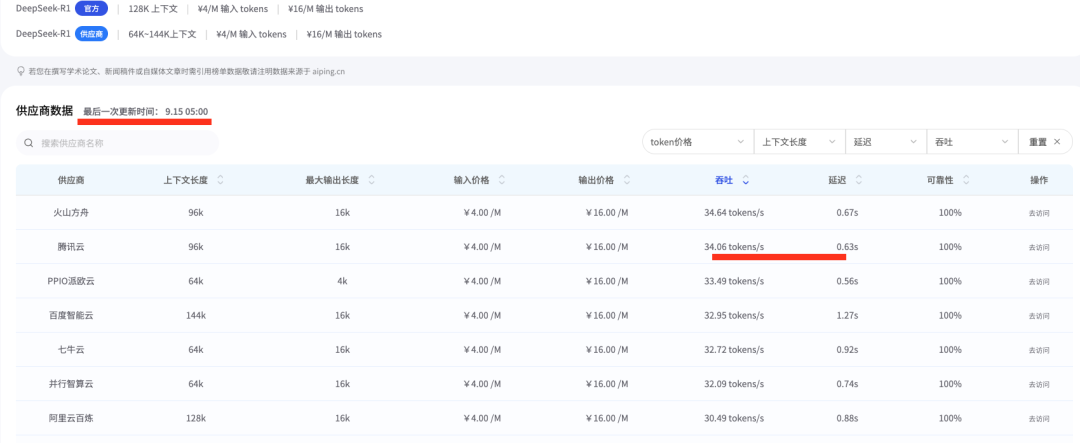Open the 吞吐 filter dropdown
This screenshot has width=1080, height=443.
coord(972,142)
